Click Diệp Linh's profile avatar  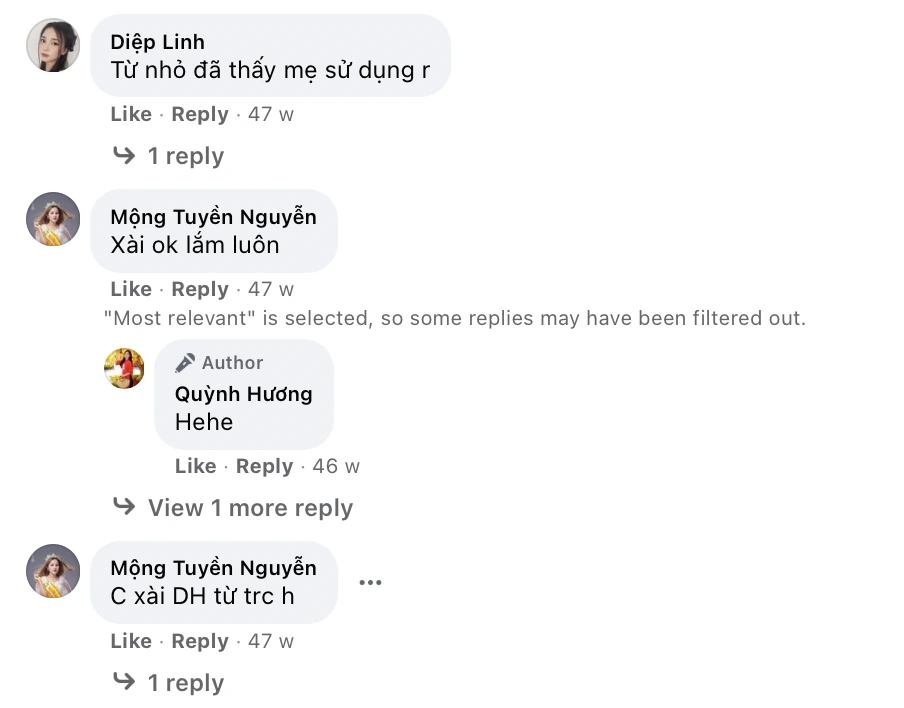tap(53, 45)
